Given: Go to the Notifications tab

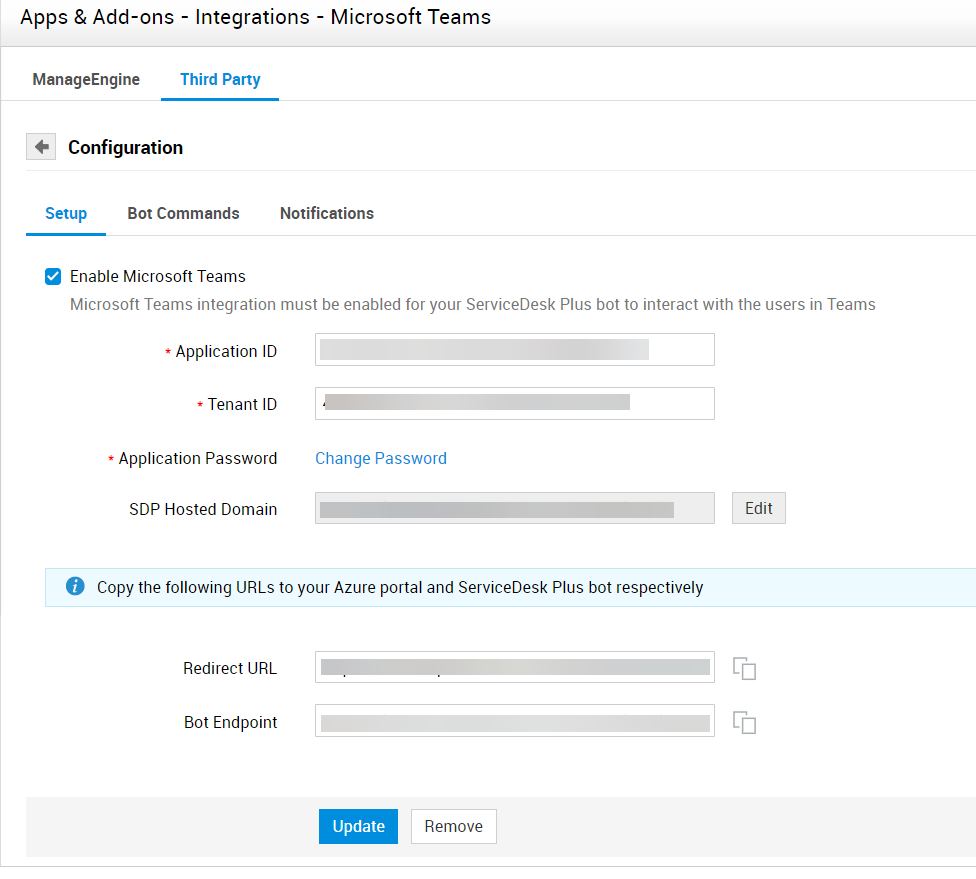Looking at the screenshot, I should pos(326,214).
